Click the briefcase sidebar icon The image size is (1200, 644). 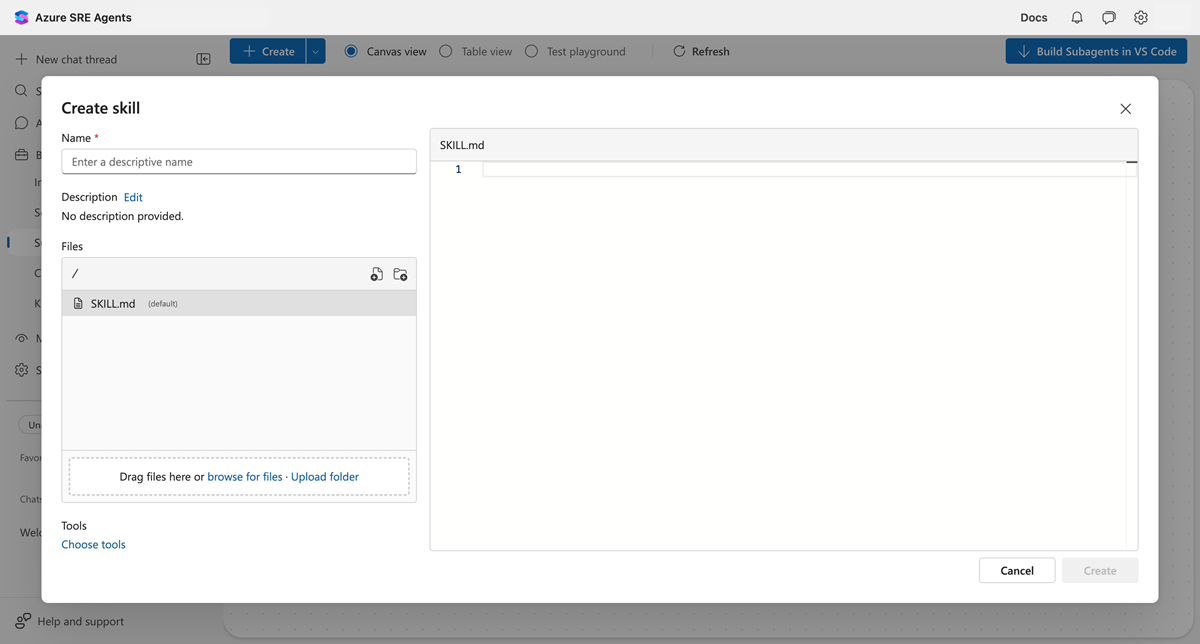(21, 155)
